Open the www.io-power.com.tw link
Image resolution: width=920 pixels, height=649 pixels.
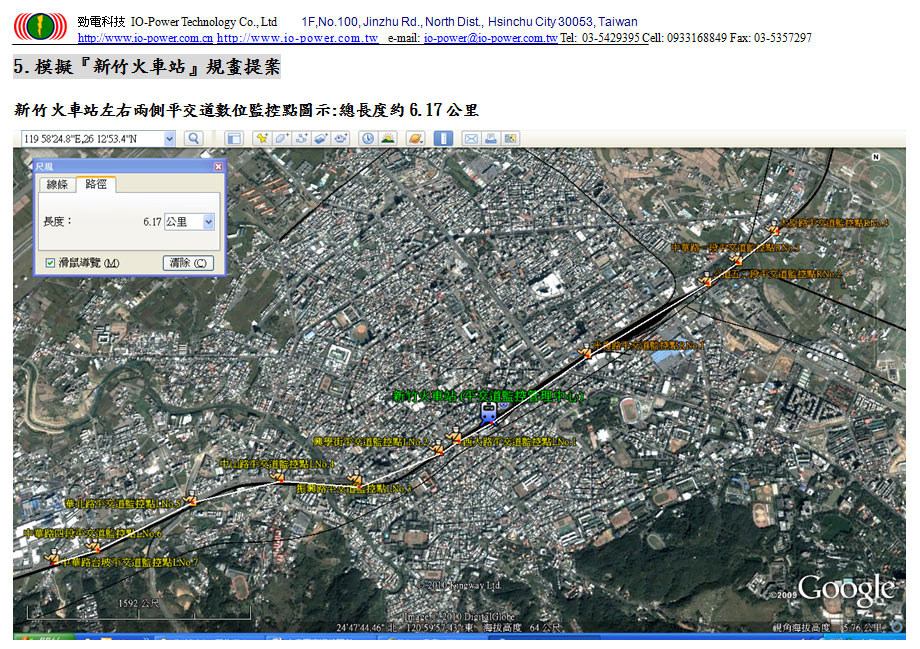click(x=297, y=38)
